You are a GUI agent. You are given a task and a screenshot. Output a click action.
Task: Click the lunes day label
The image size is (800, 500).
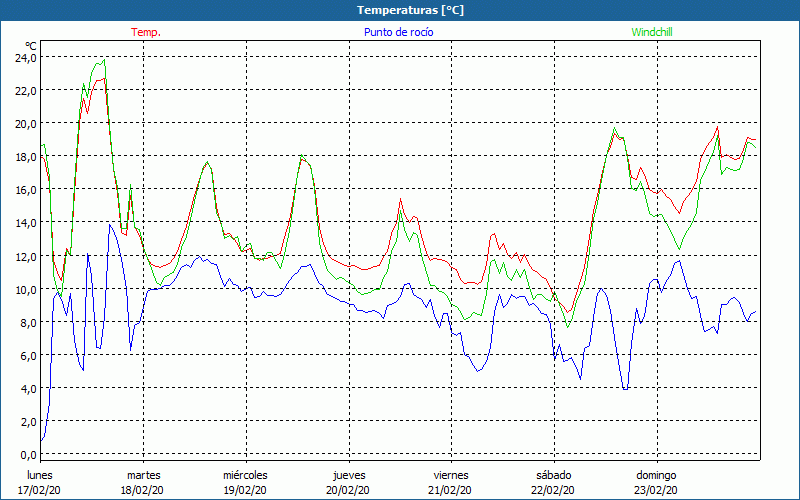40,475
